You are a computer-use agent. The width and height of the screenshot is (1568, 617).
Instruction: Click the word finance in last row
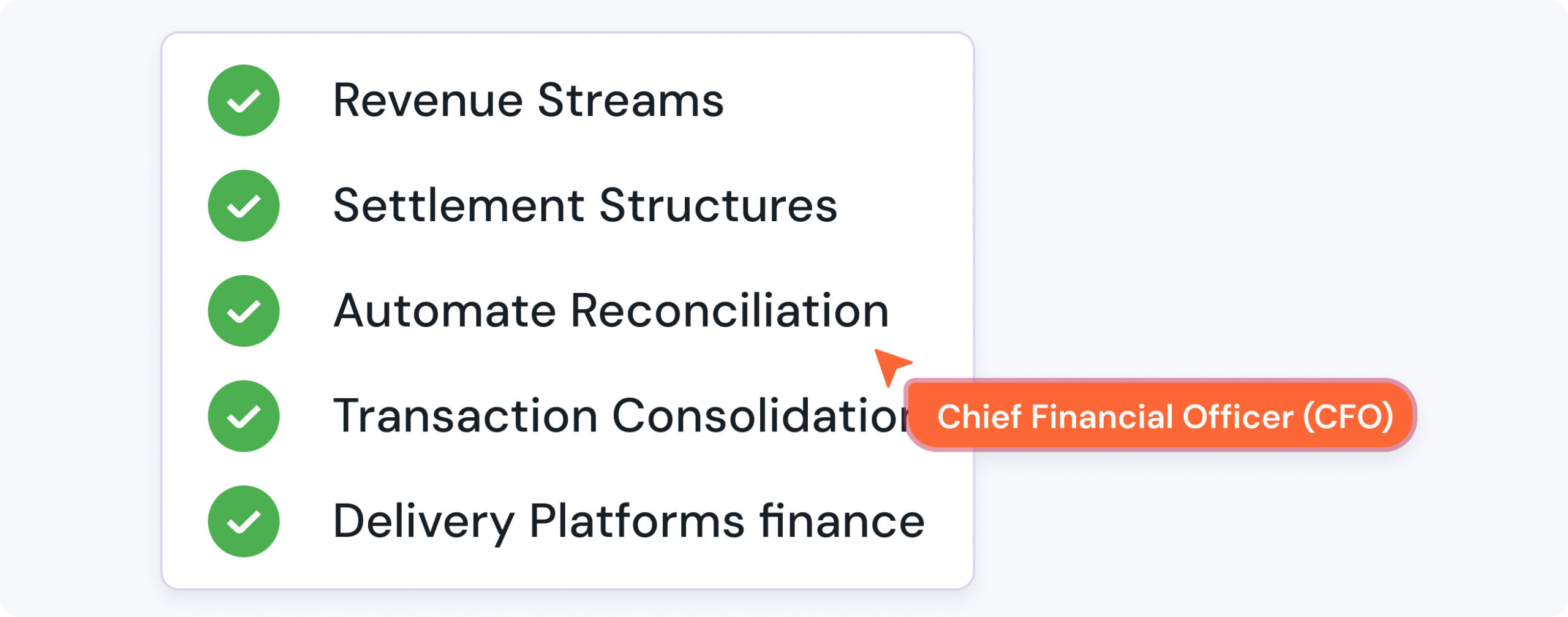click(842, 521)
